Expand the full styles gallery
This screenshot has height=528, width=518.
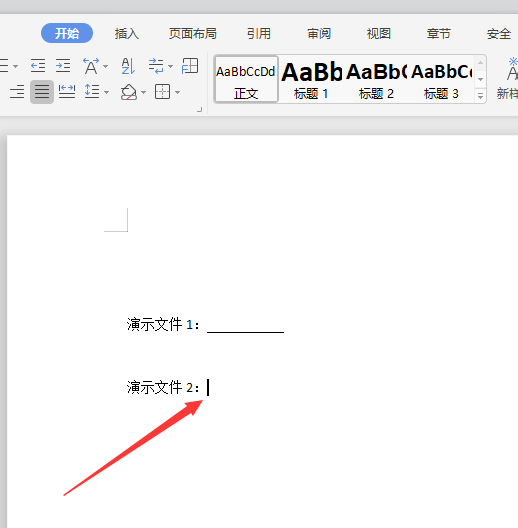tap(480, 96)
